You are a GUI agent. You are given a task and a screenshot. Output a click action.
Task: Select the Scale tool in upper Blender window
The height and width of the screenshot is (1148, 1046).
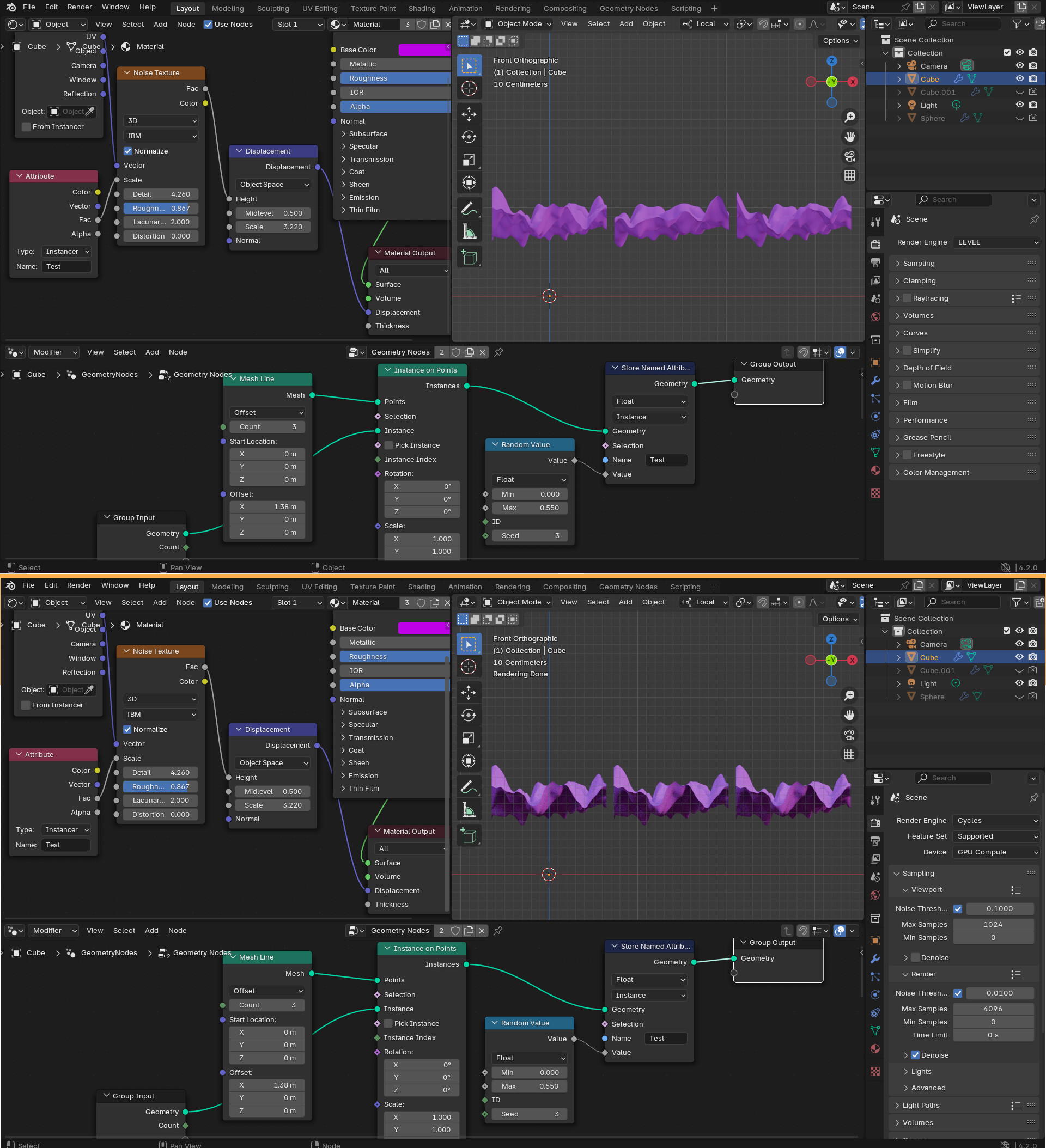click(x=469, y=160)
